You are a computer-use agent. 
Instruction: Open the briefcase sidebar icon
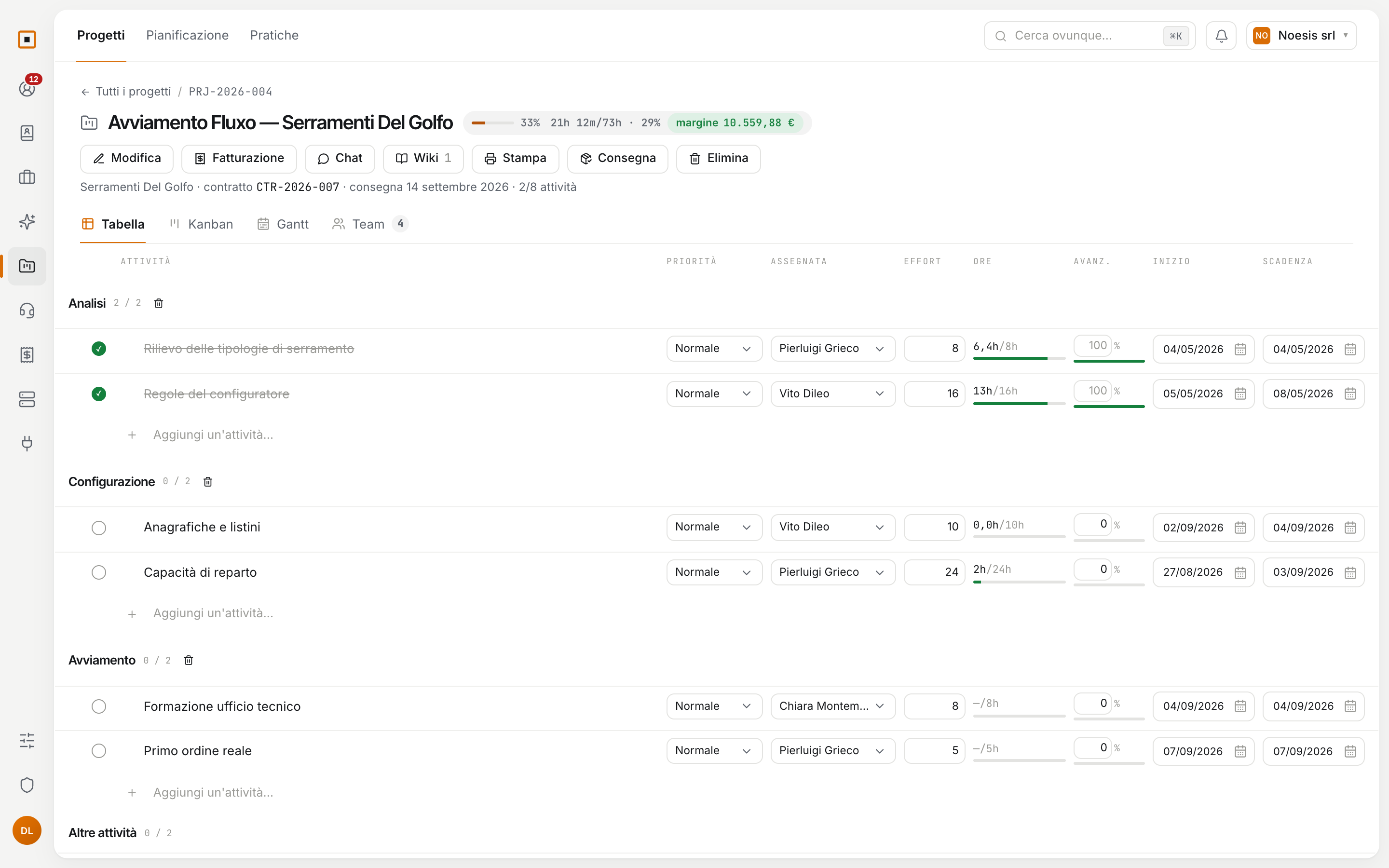[27, 177]
